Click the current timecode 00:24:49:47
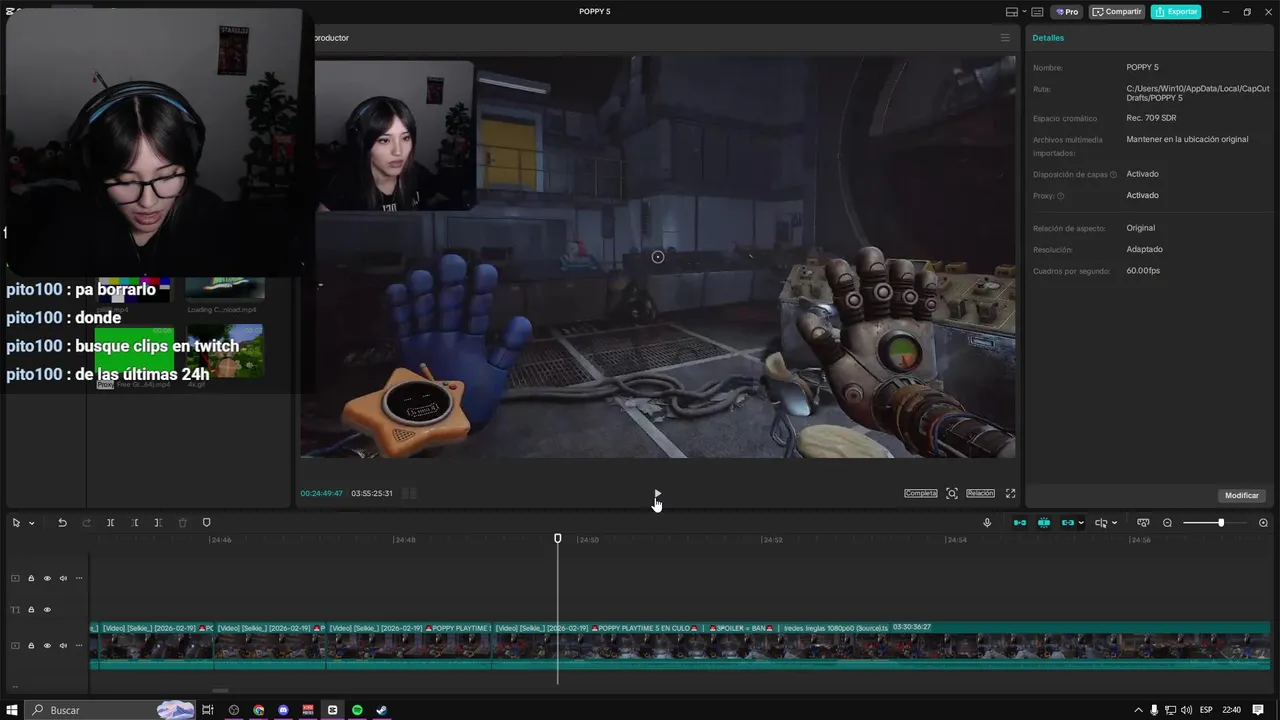The image size is (1280, 720). click(x=322, y=493)
